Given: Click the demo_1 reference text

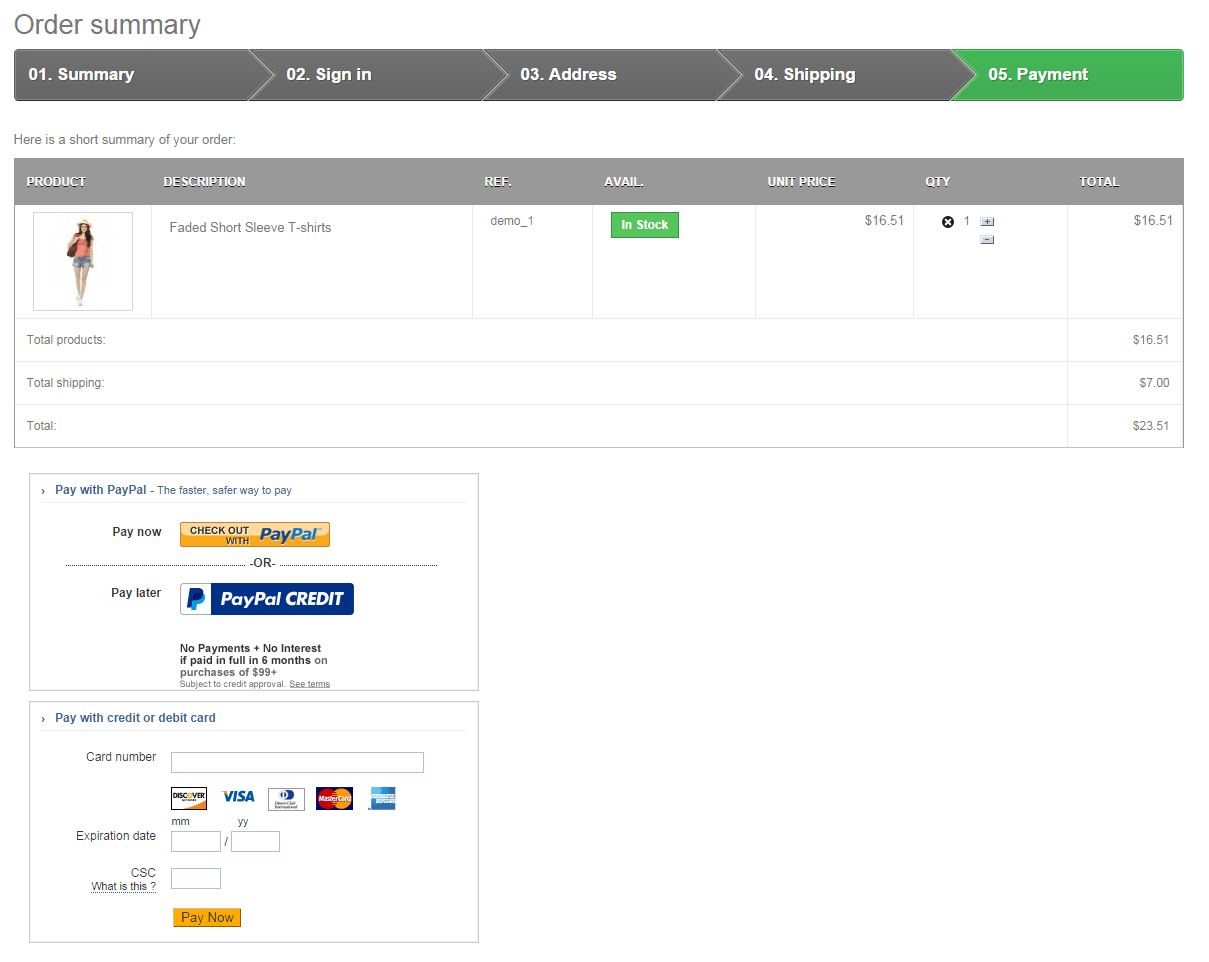Looking at the screenshot, I should 512,221.
